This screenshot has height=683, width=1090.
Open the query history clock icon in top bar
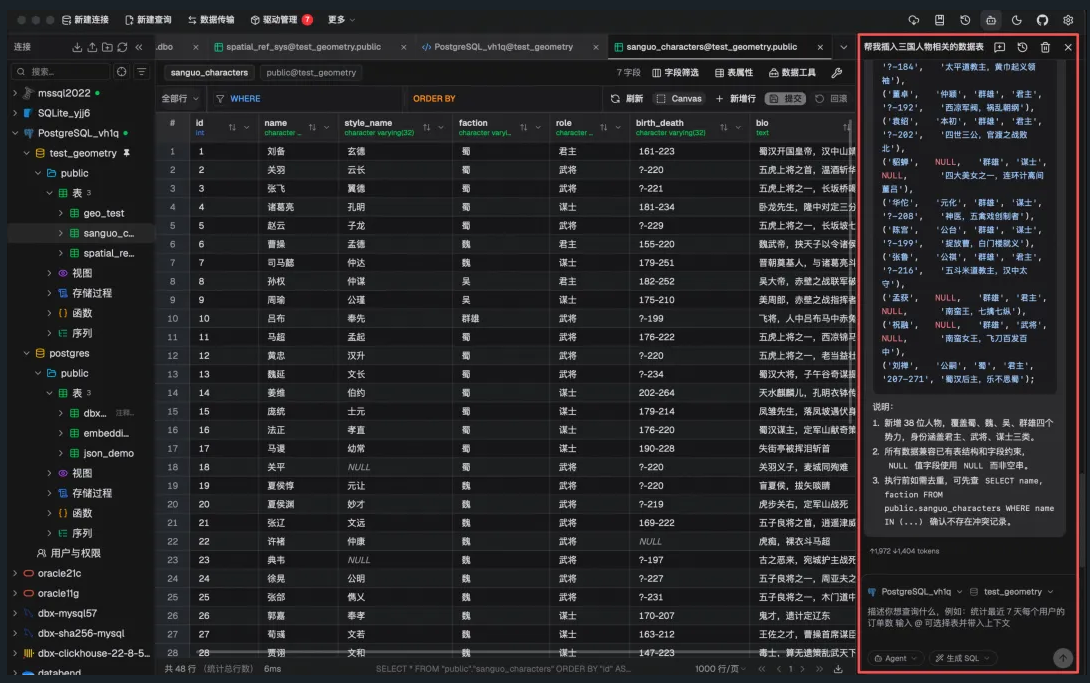pos(965,20)
